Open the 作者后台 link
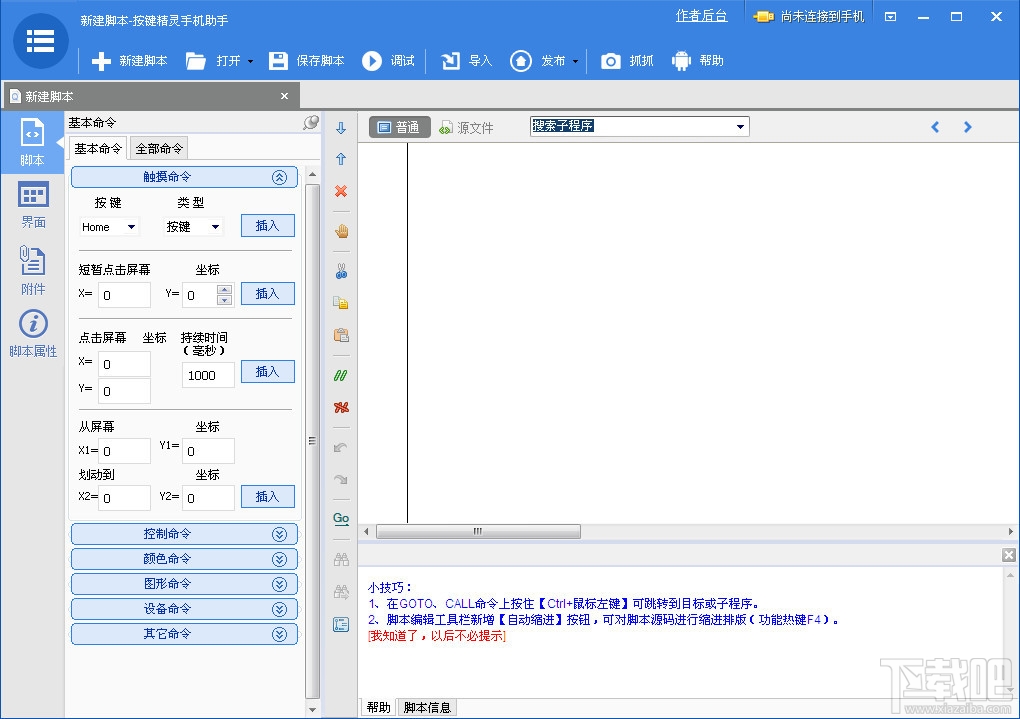1020x719 pixels. [701, 16]
